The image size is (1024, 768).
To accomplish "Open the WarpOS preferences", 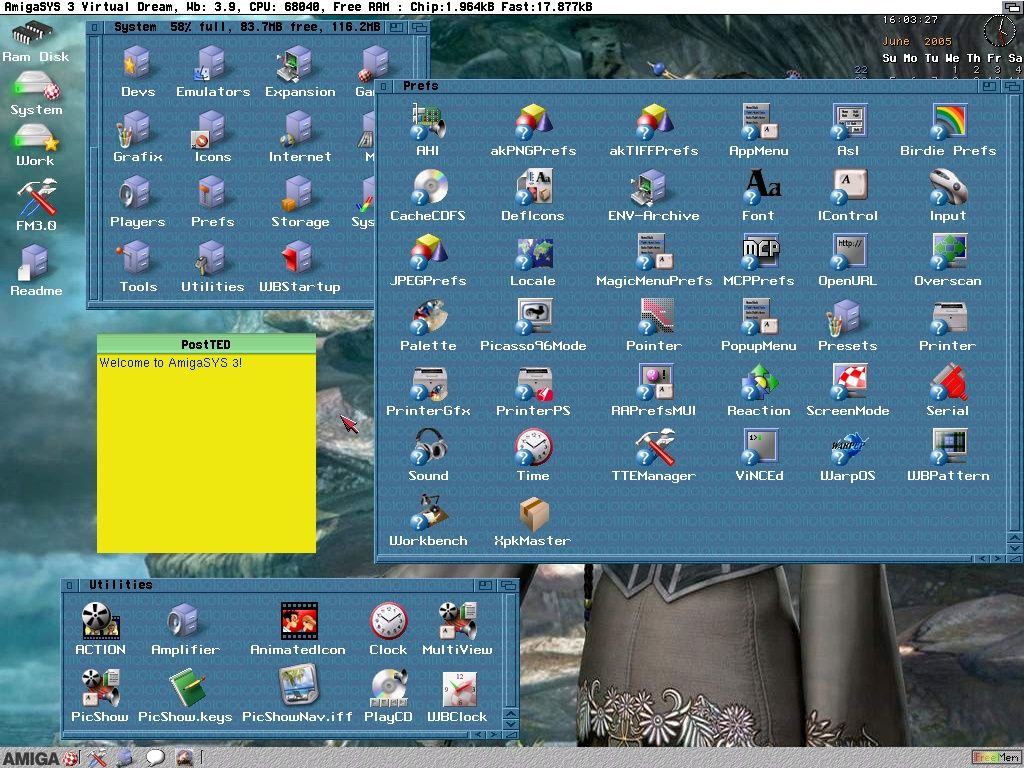I will pos(848,448).
